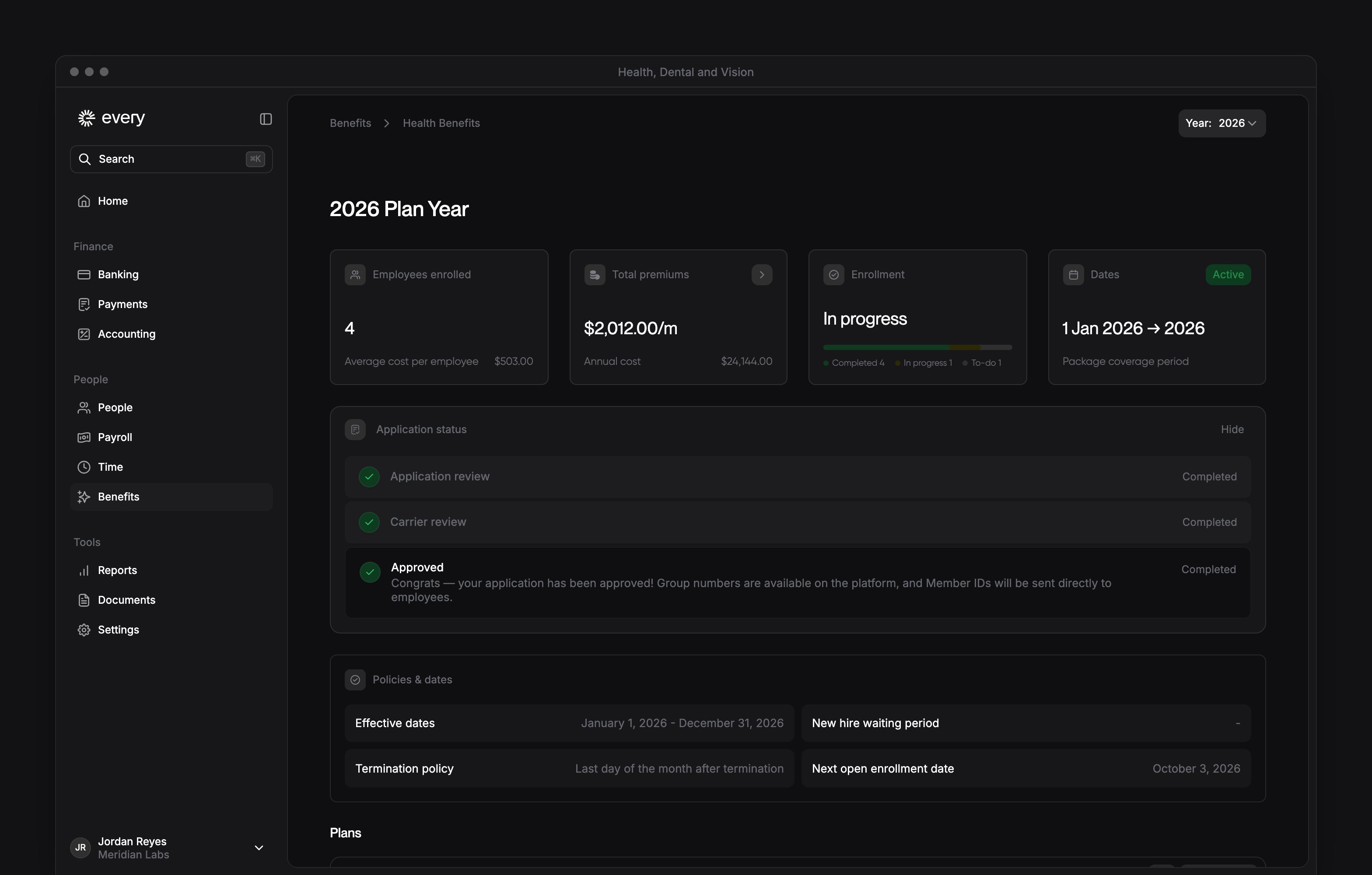The image size is (1372, 875).
Task: Click the Active status badge
Action: pyautogui.click(x=1228, y=275)
